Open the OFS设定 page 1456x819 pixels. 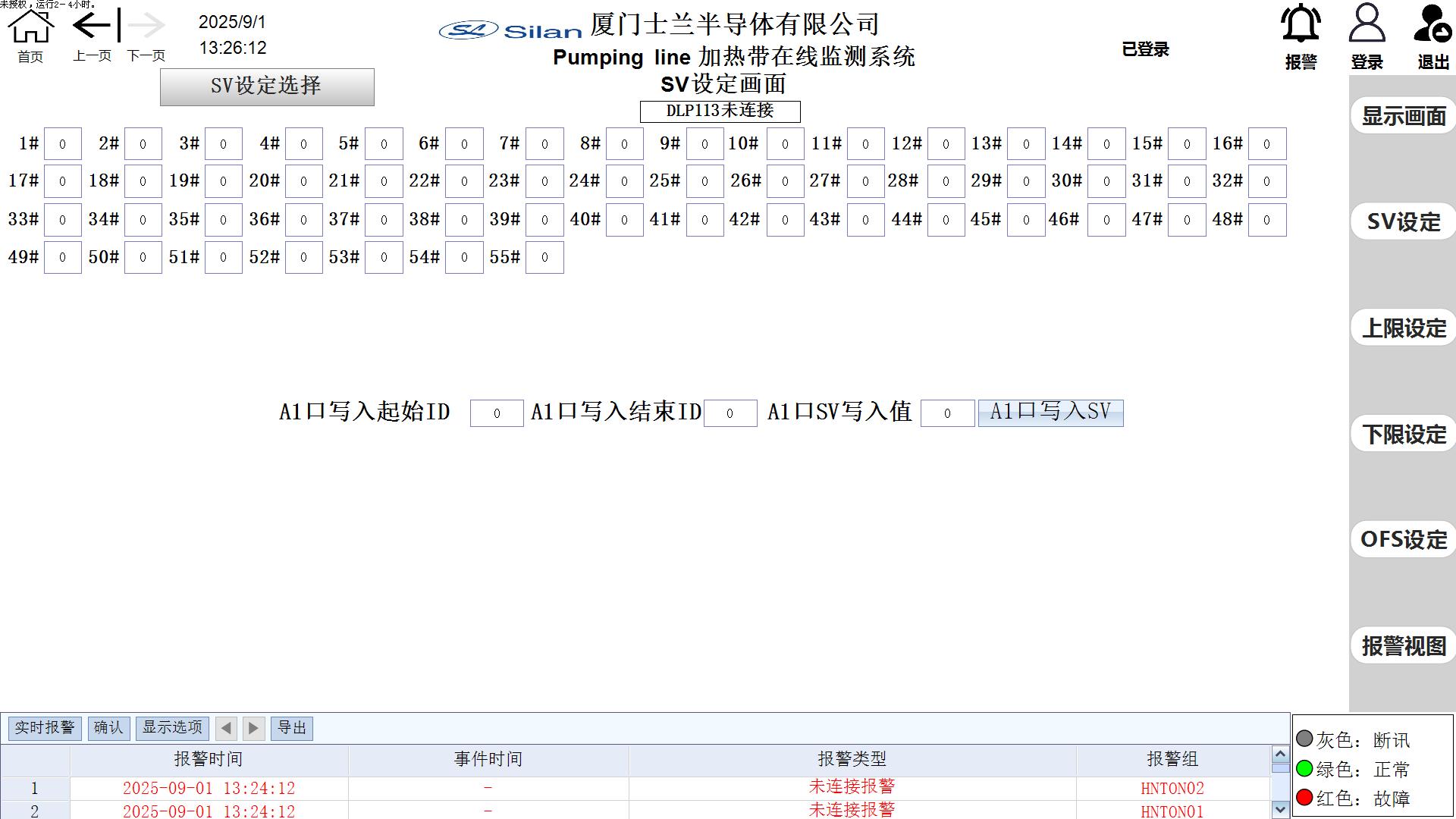tap(1403, 540)
